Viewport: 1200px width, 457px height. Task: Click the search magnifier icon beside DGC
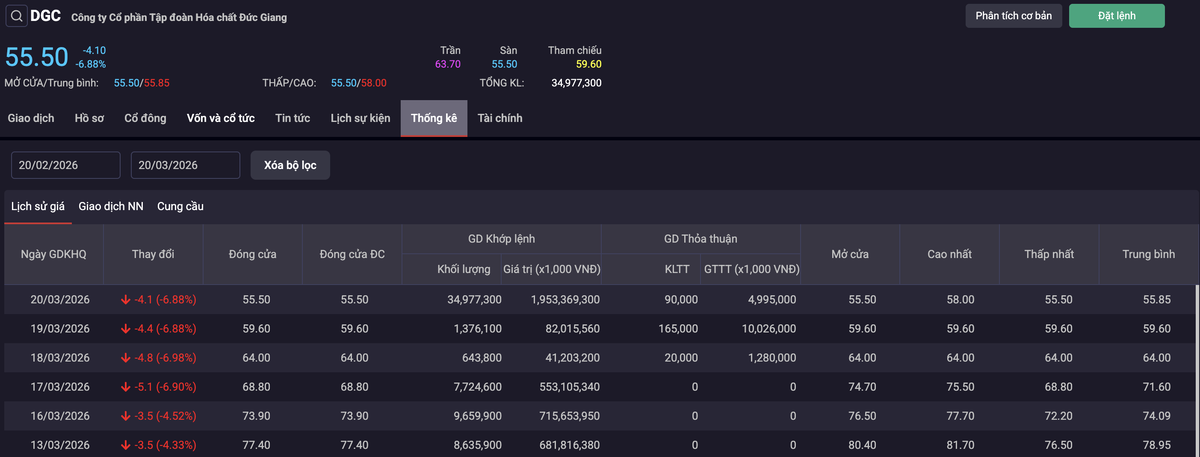17,16
